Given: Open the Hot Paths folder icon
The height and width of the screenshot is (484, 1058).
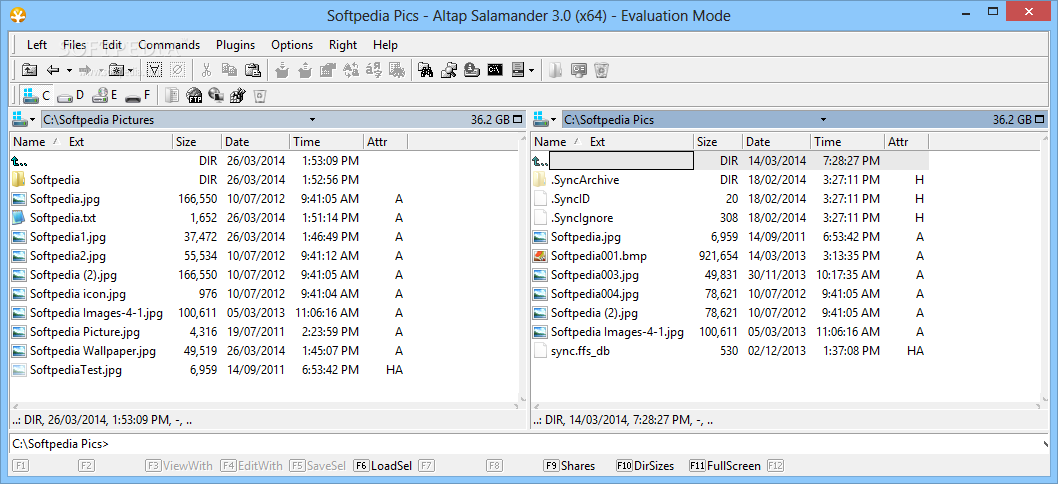Looking at the screenshot, I should click(116, 70).
